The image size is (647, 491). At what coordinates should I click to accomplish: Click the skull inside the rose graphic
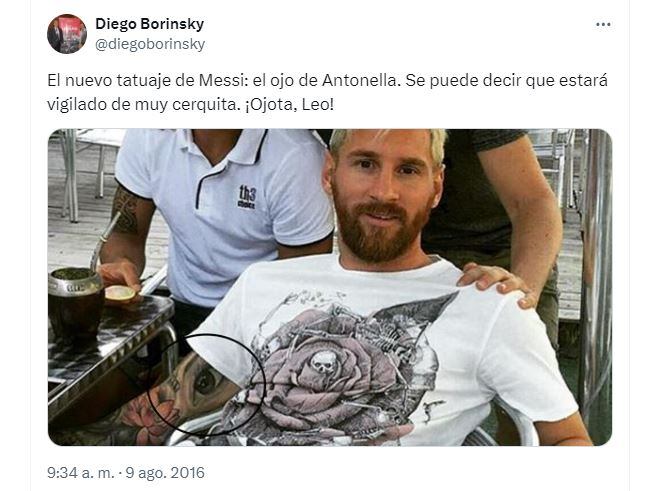(x=323, y=362)
